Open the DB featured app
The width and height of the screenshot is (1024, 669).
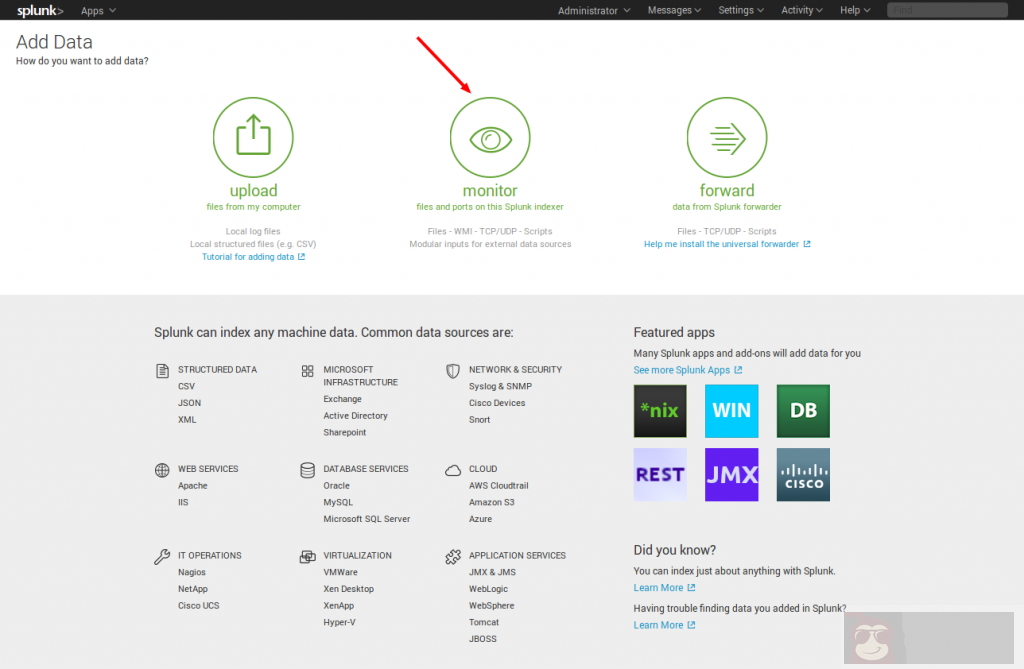coord(803,410)
